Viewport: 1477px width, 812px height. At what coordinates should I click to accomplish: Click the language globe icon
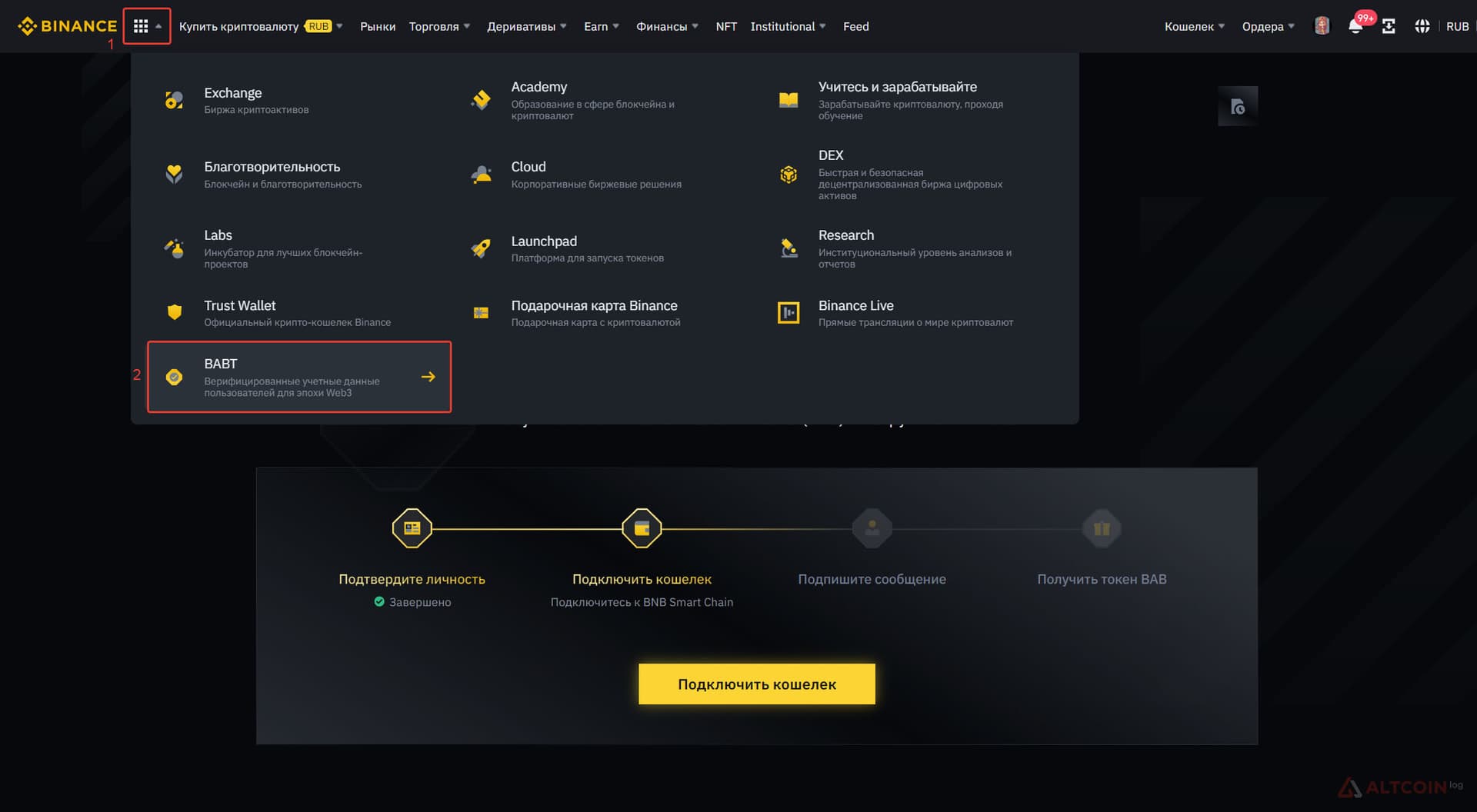(x=1422, y=26)
